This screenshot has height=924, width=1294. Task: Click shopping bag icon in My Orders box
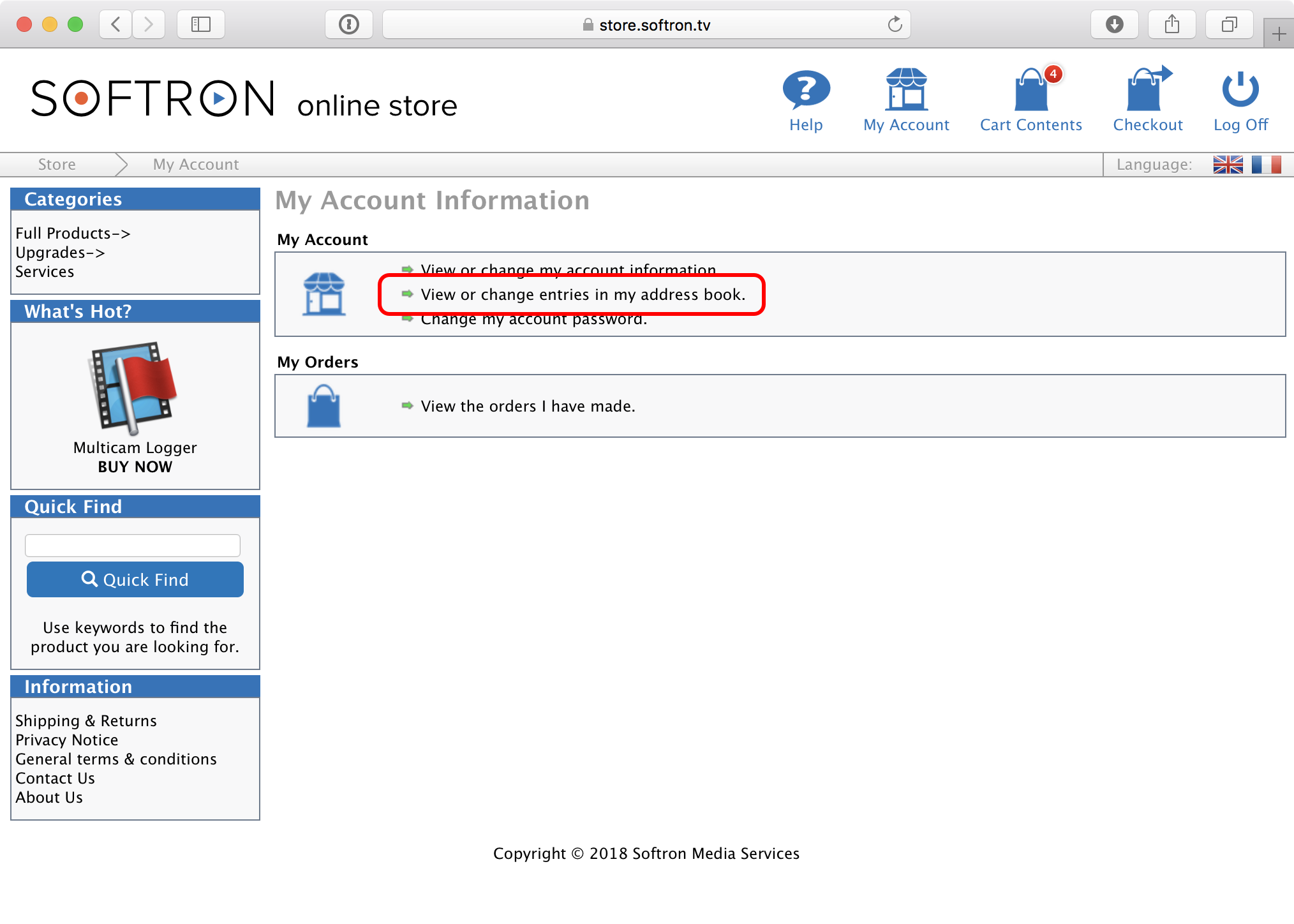tap(324, 406)
